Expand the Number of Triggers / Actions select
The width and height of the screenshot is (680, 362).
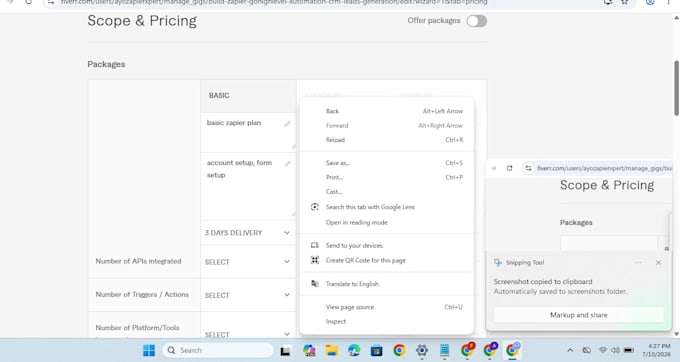tap(248, 295)
